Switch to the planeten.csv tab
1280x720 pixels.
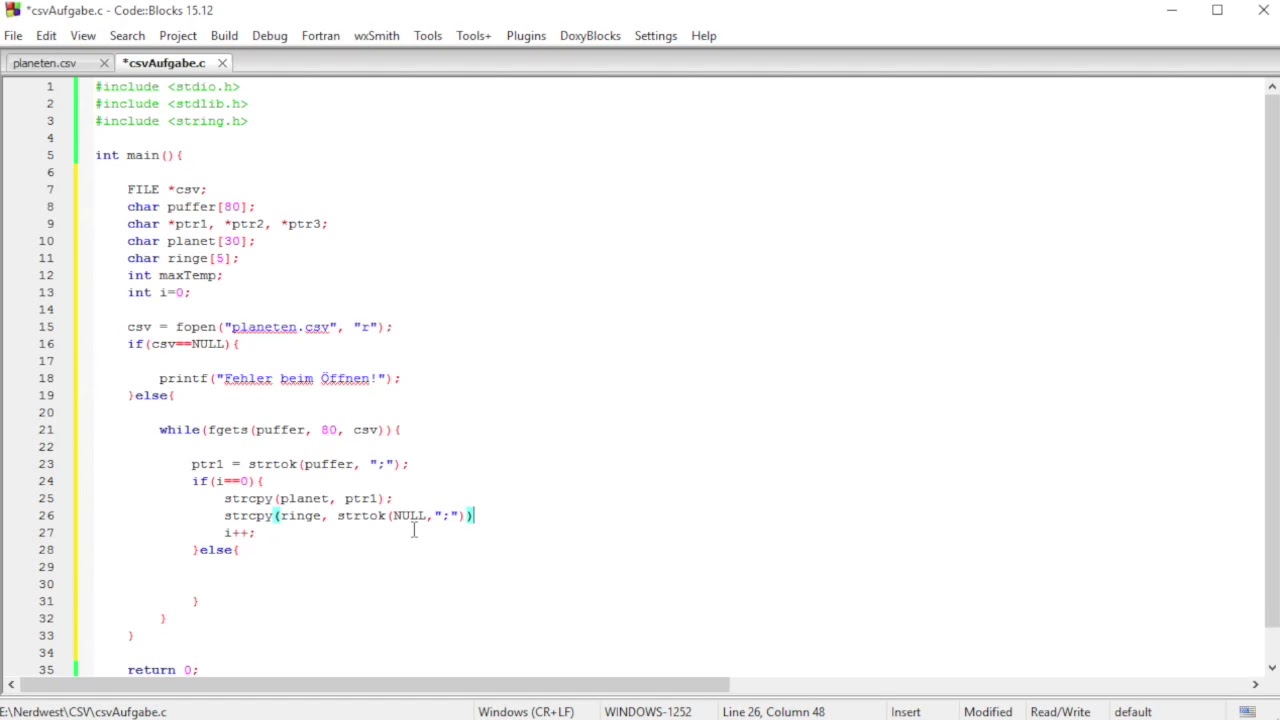pyautogui.click(x=45, y=63)
